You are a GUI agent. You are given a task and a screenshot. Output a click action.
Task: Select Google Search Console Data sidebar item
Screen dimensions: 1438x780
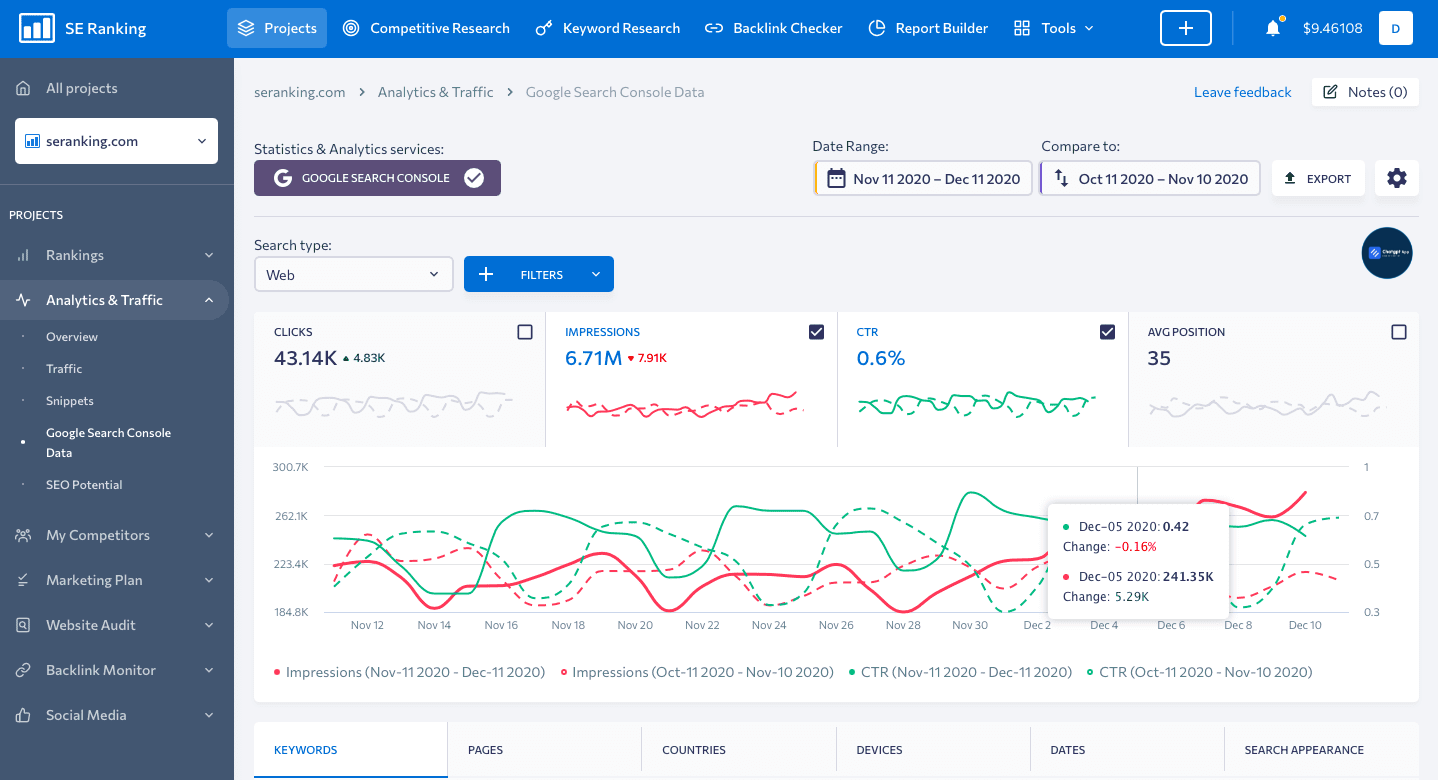point(108,443)
